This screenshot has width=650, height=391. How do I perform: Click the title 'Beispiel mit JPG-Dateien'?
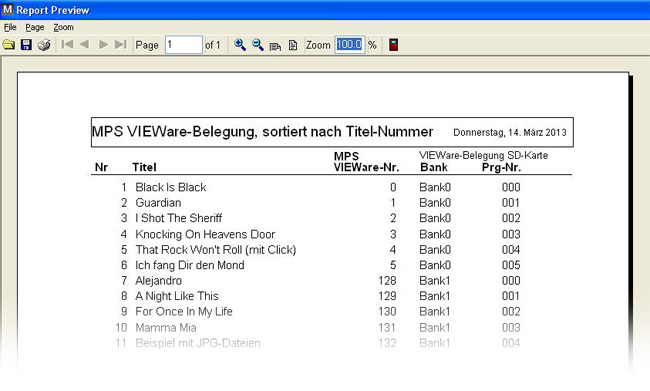tap(198, 343)
